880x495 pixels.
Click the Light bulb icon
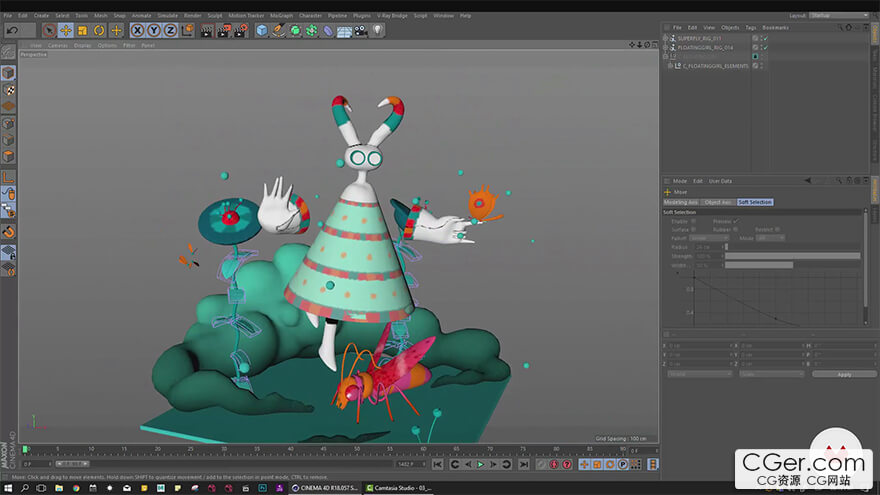[x=377, y=30]
